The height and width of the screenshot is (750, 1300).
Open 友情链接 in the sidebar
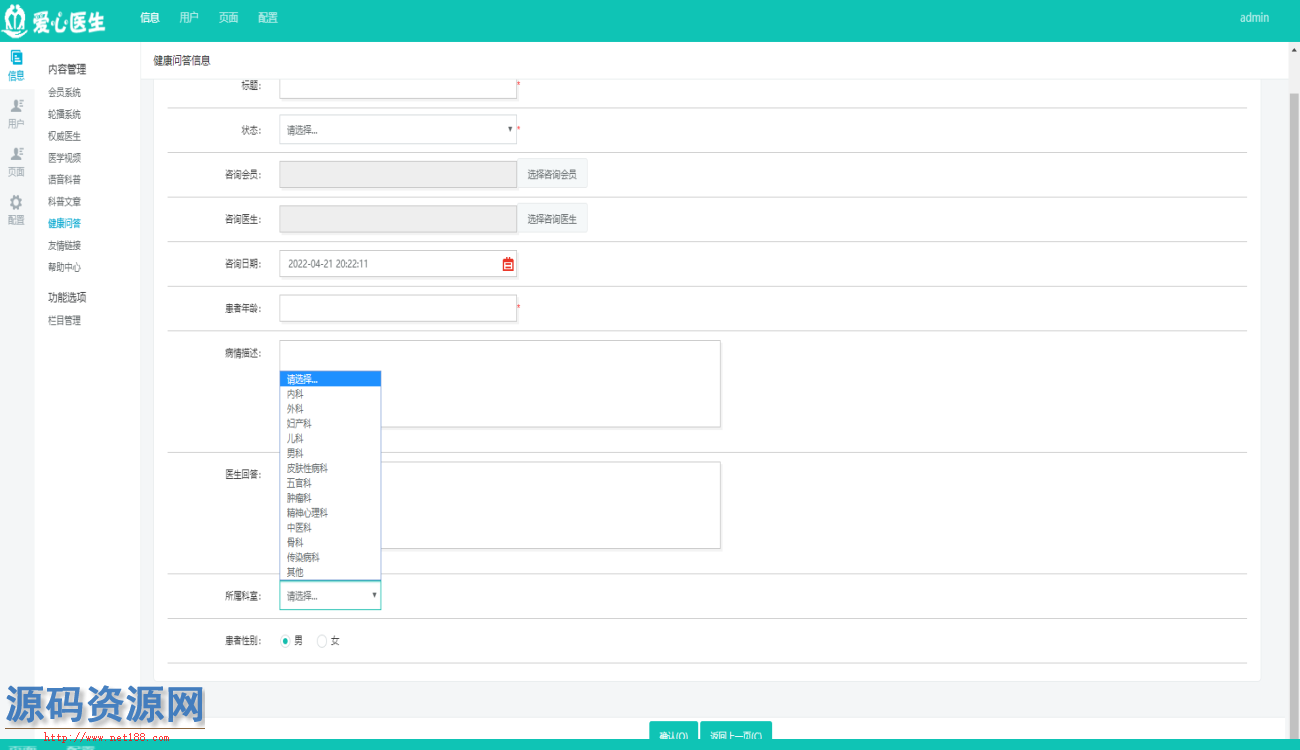(x=64, y=245)
